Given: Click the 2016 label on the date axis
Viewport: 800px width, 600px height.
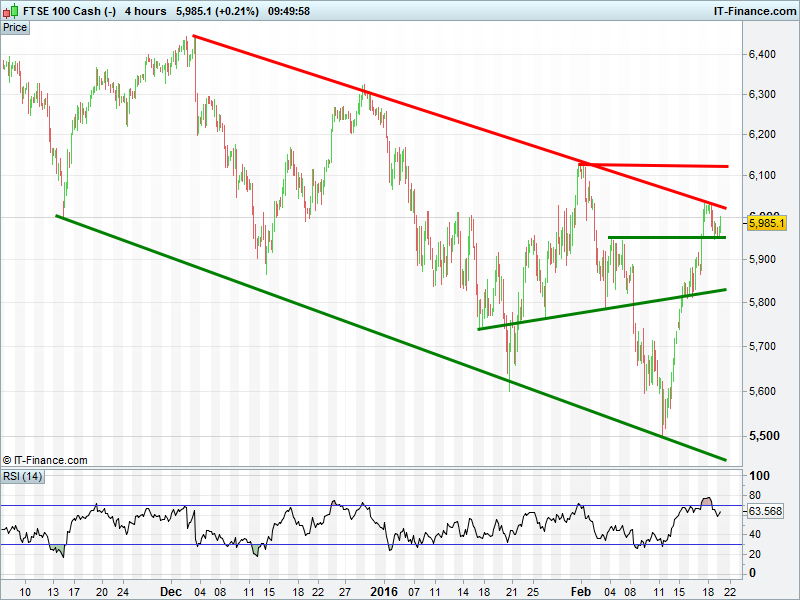Looking at the screenshot, I should click(x=386, y=591).
